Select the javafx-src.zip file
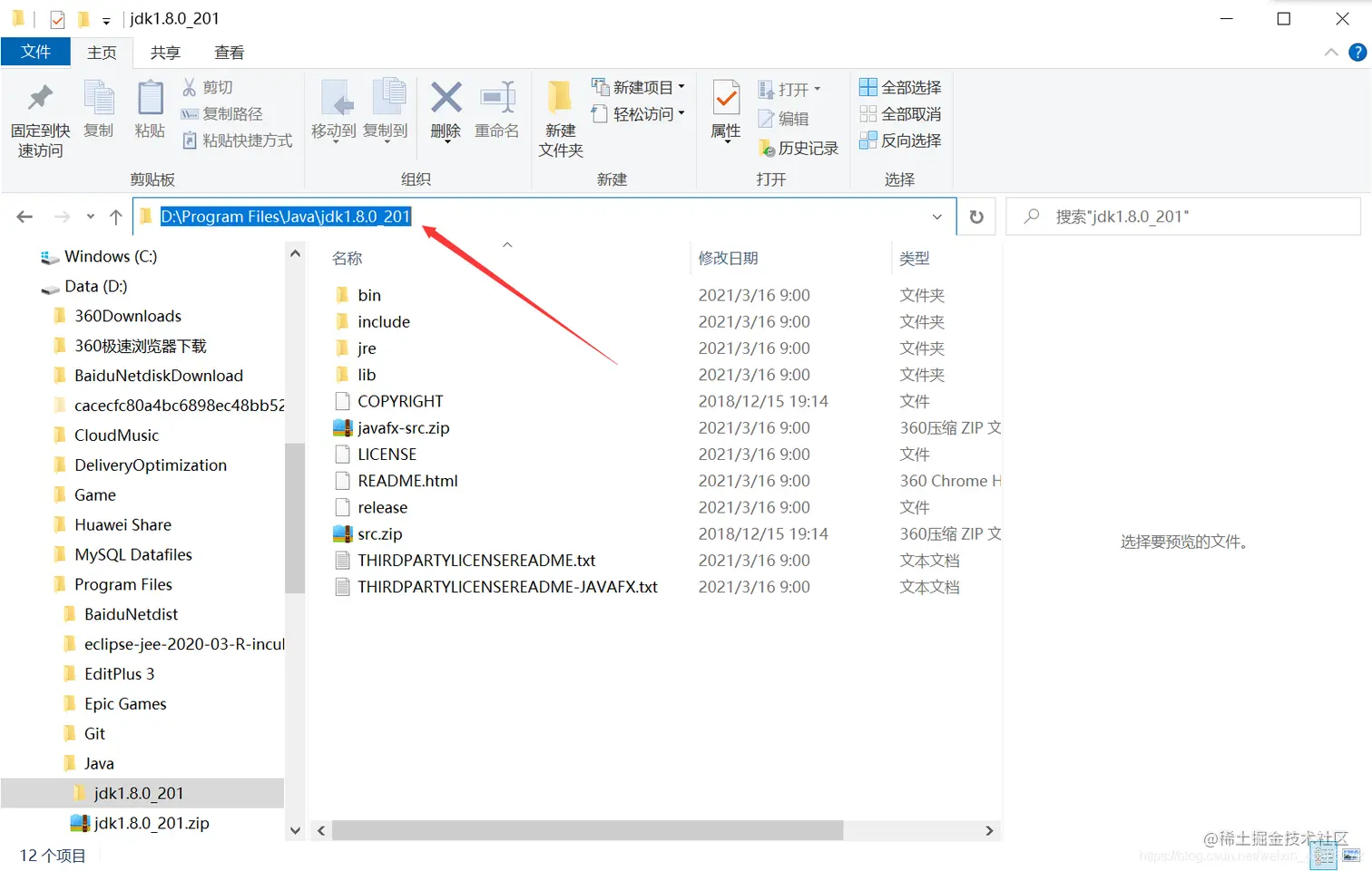Image resolution: width=1372 pixels, height=871 pixels. pyautogui.click(x=403, y=428)
